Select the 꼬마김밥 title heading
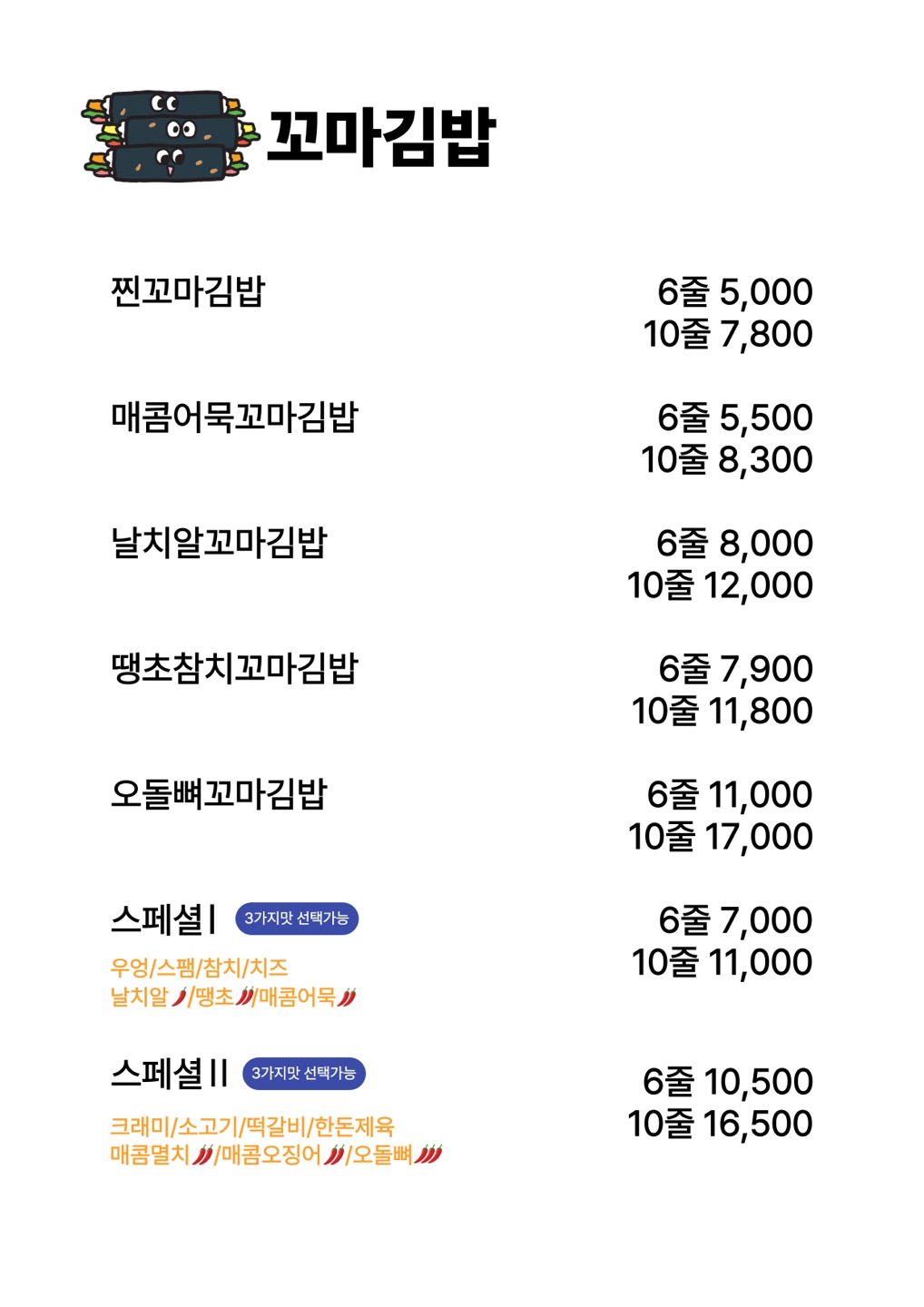924x1307 pixels. [381, 138]
